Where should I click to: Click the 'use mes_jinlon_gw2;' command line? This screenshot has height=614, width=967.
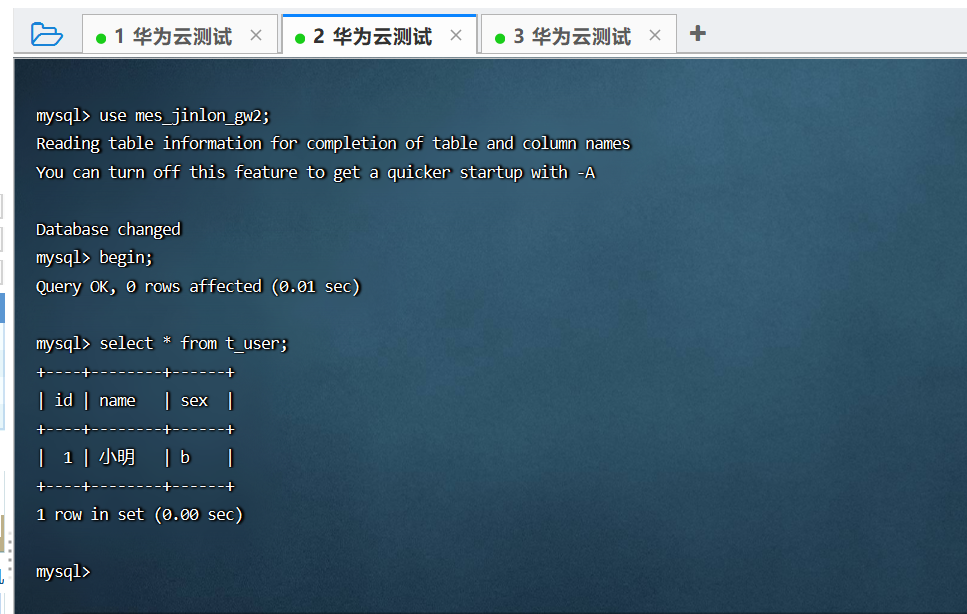click(185, 115)
